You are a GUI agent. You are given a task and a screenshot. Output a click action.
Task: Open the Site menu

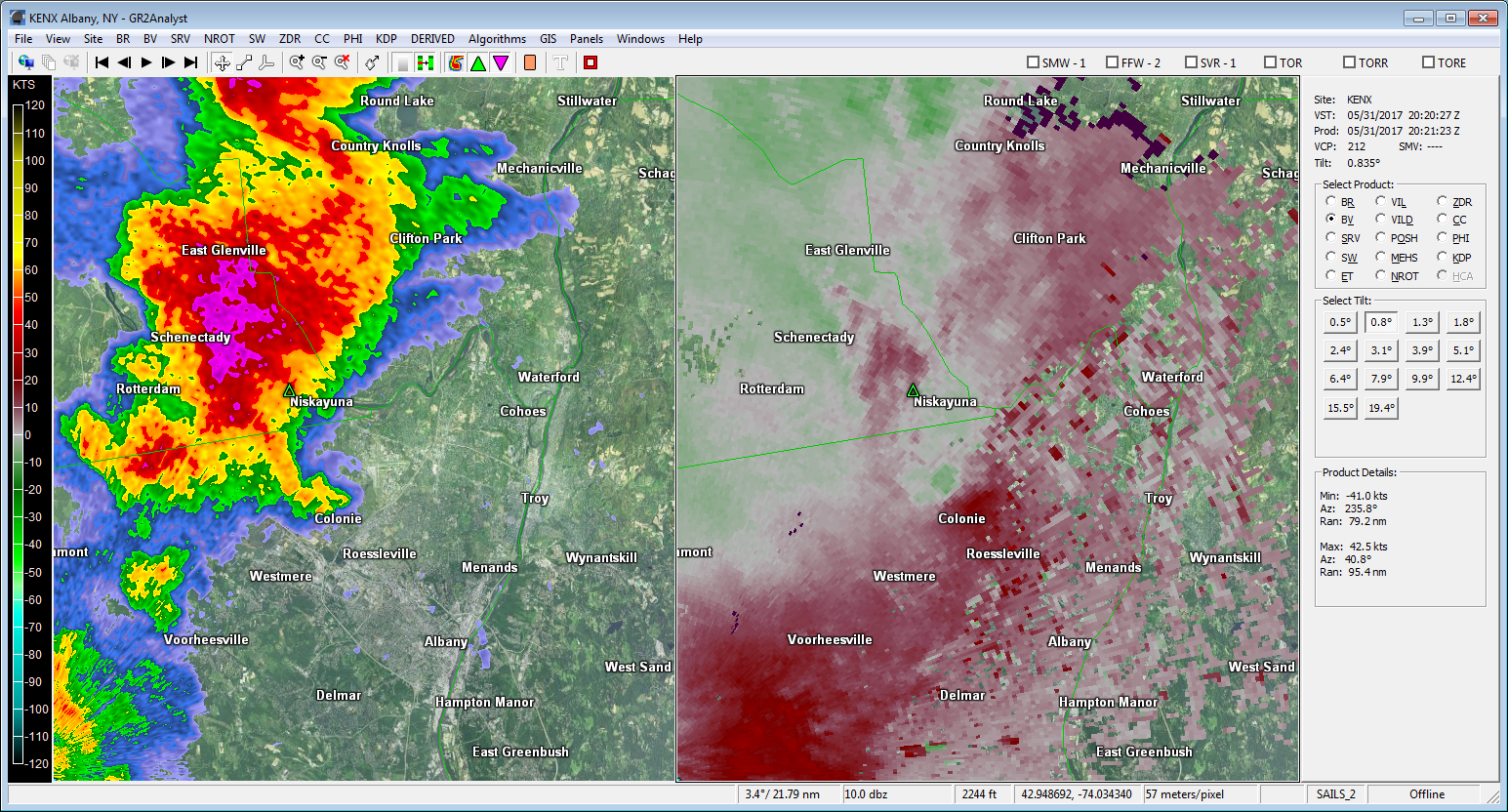click(93, 39)
